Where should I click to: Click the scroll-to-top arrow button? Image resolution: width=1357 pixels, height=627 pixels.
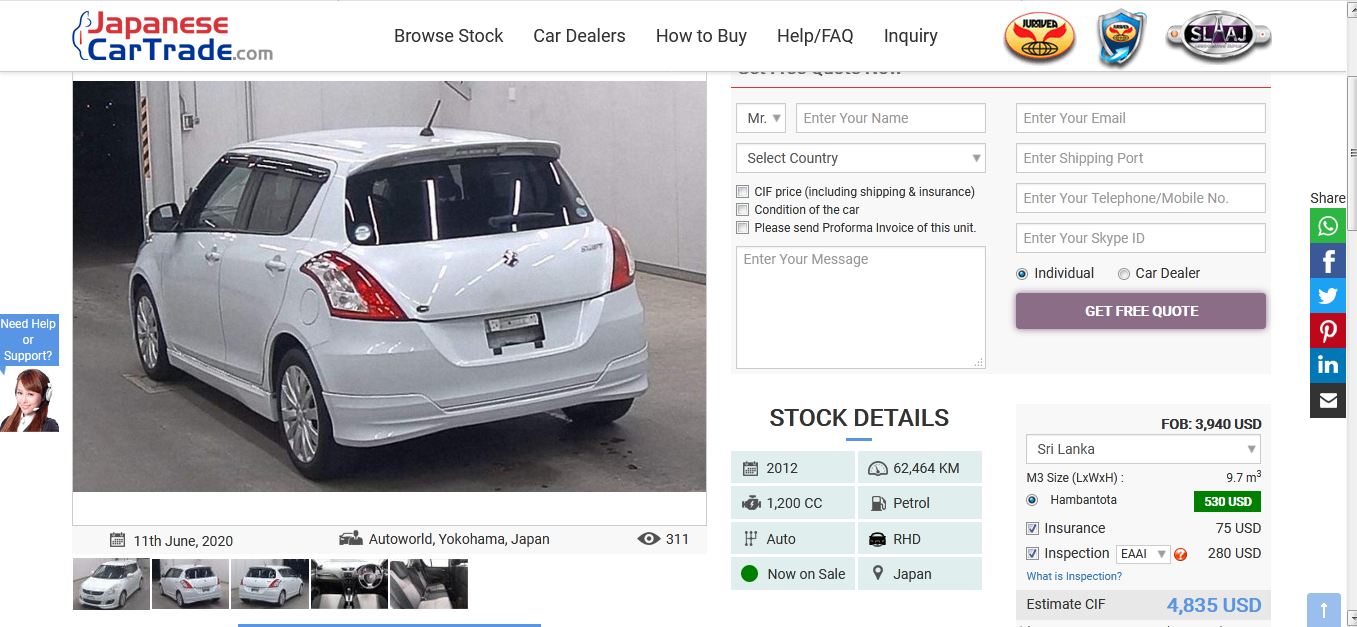tap(1323, 610)
